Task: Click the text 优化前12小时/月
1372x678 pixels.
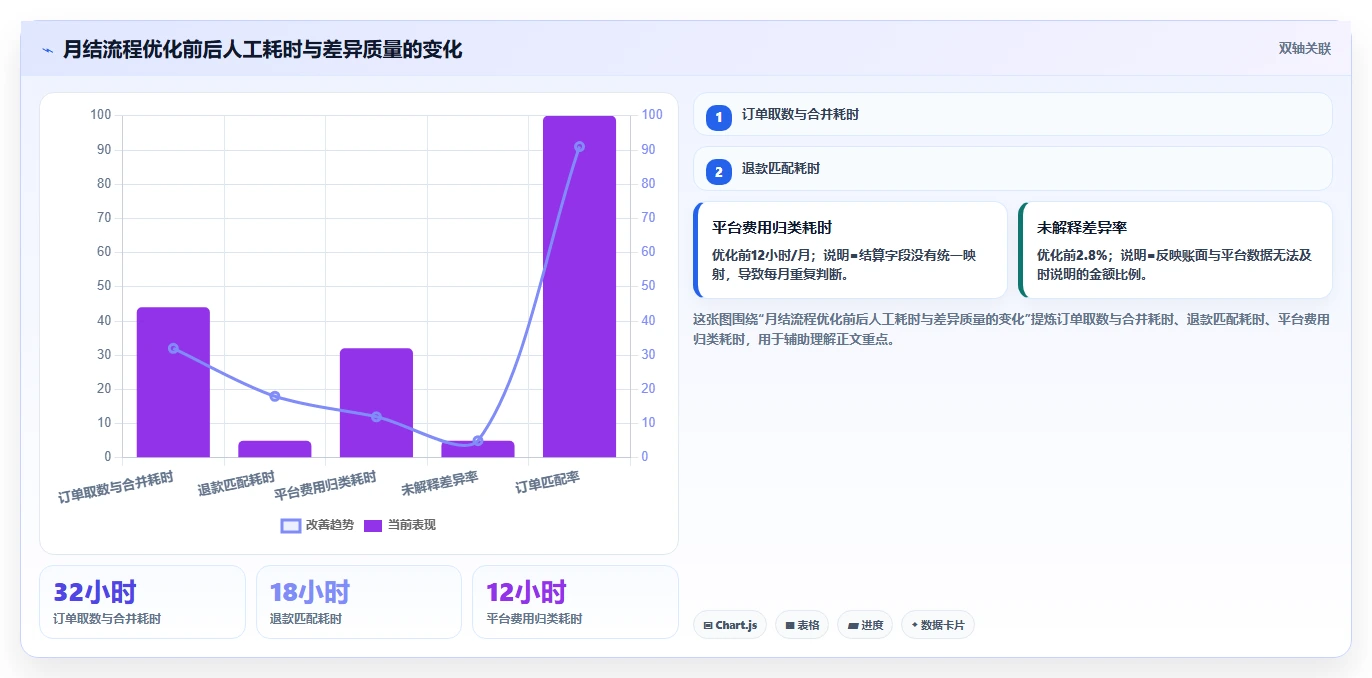Action: [761, 255]
